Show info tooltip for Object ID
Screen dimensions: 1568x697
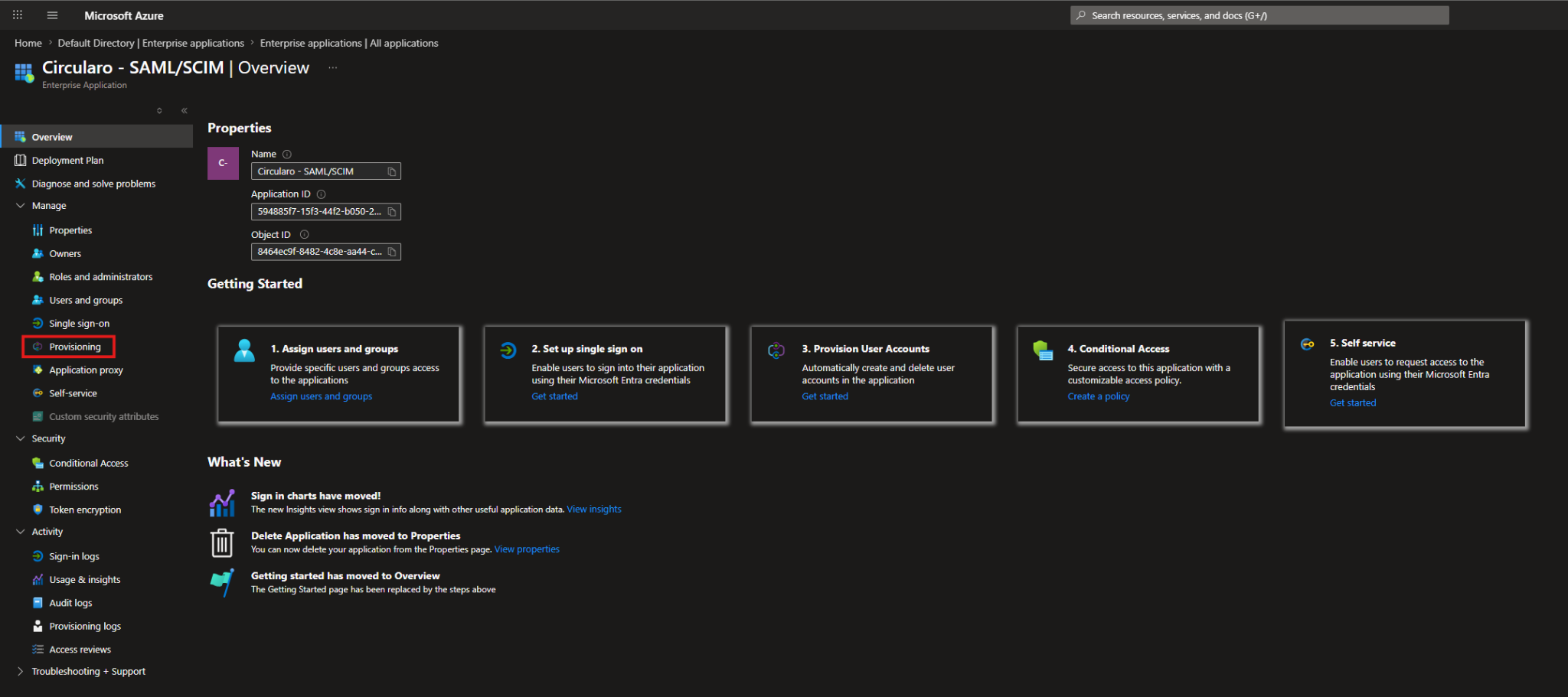pyautogui.click(x=305, y=235)
